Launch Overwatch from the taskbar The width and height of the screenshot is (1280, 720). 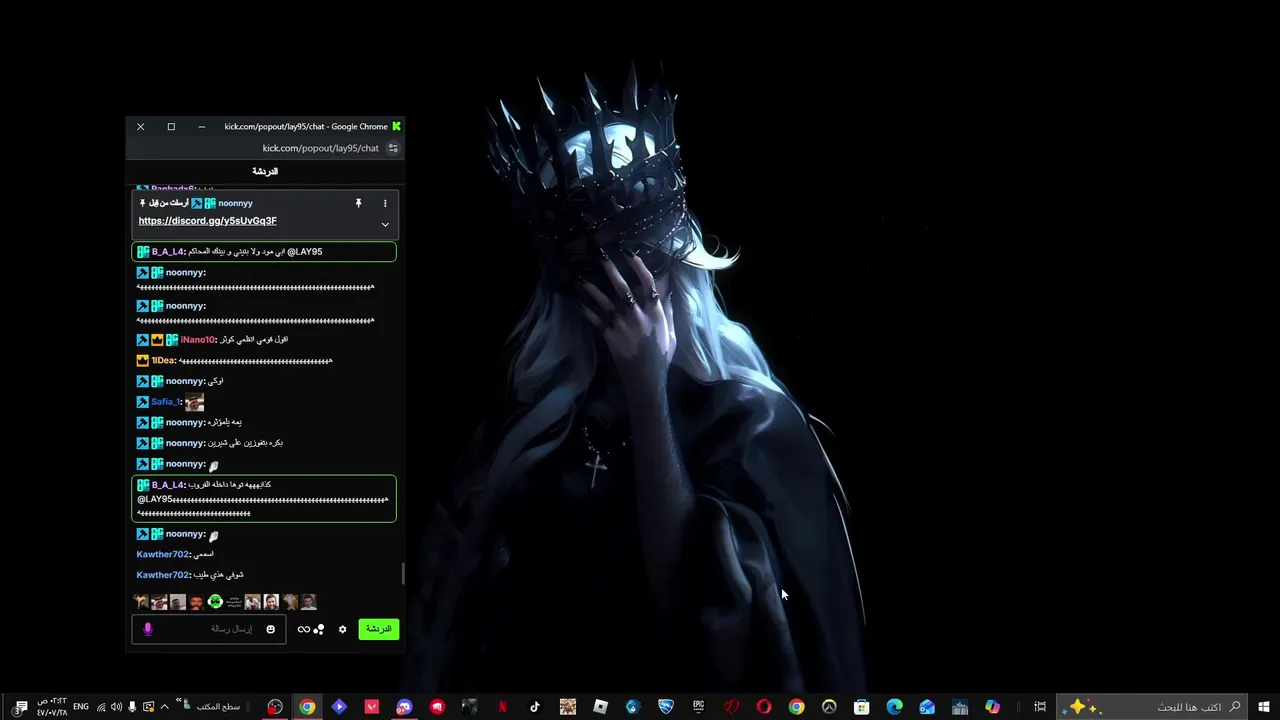829,707
